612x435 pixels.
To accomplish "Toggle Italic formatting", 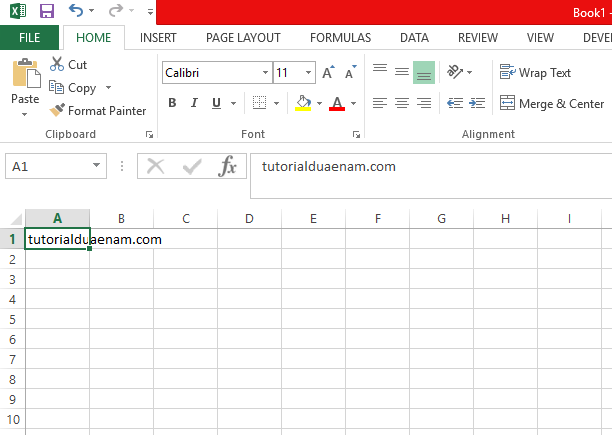I will [x=194, y=103].
